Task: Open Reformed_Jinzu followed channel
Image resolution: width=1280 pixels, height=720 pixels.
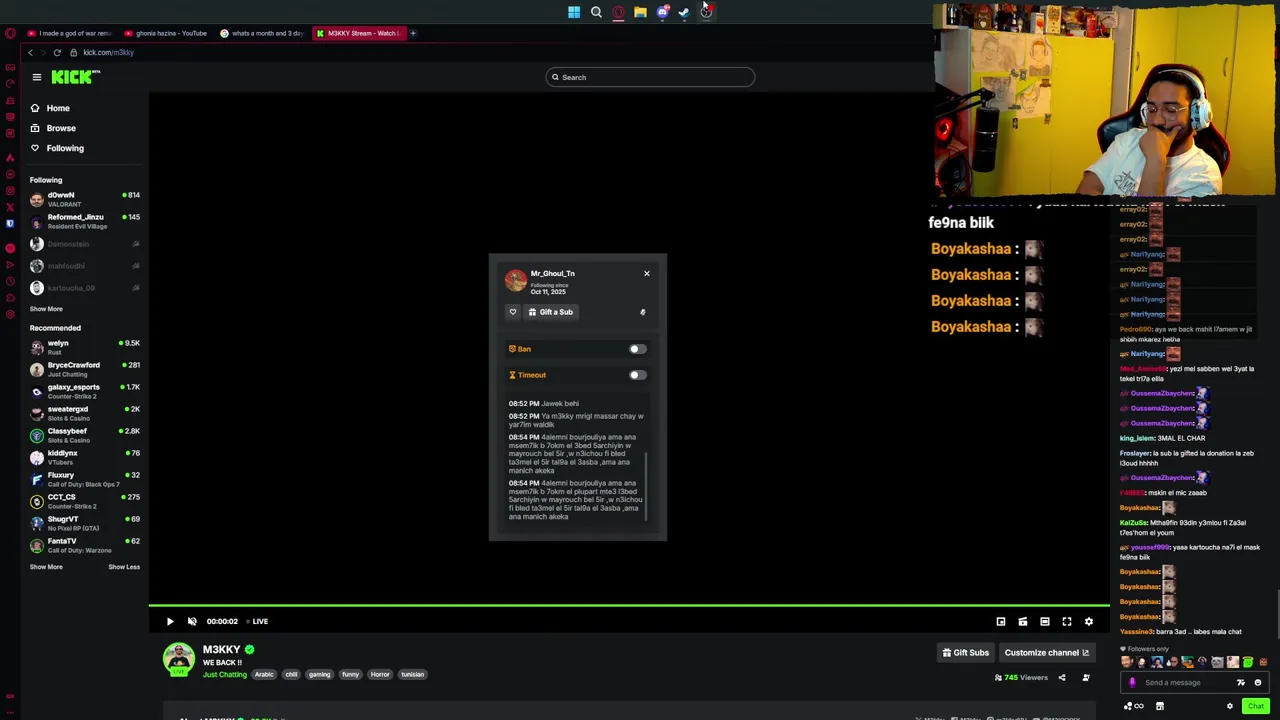Action: [x=85, y=221]
